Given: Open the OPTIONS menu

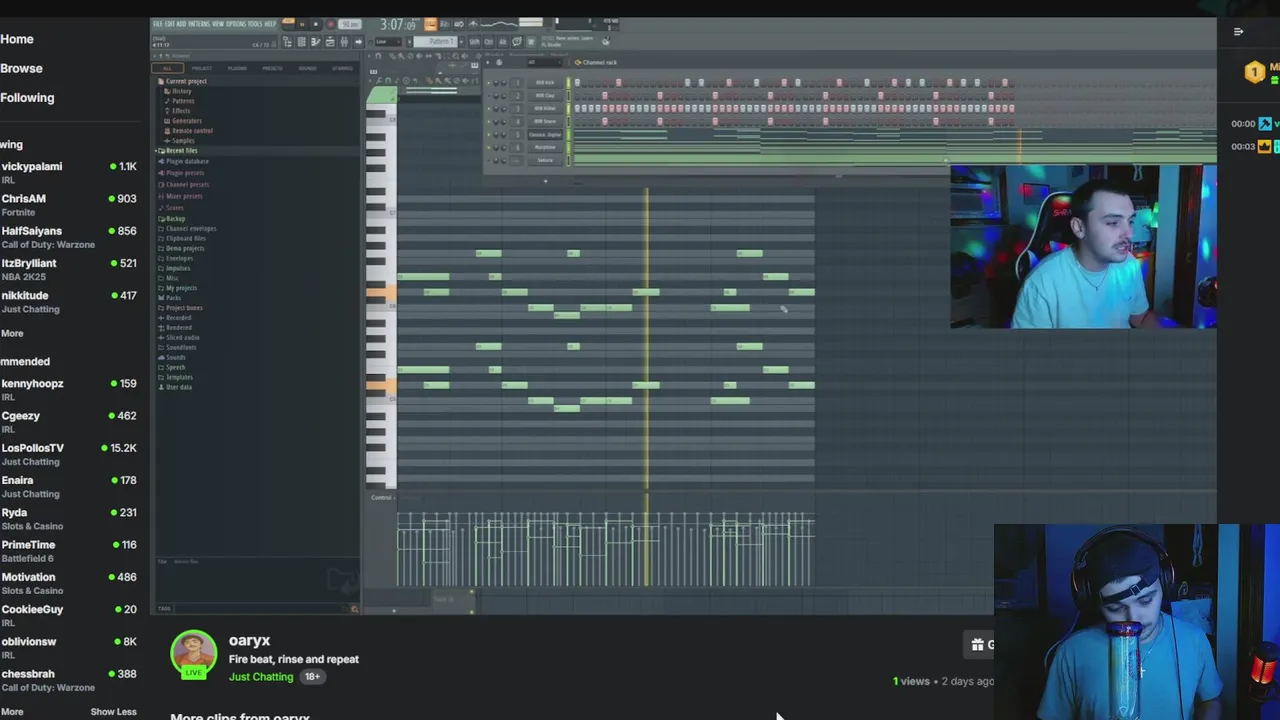Looking at the screenshot, I should [236, 23].
